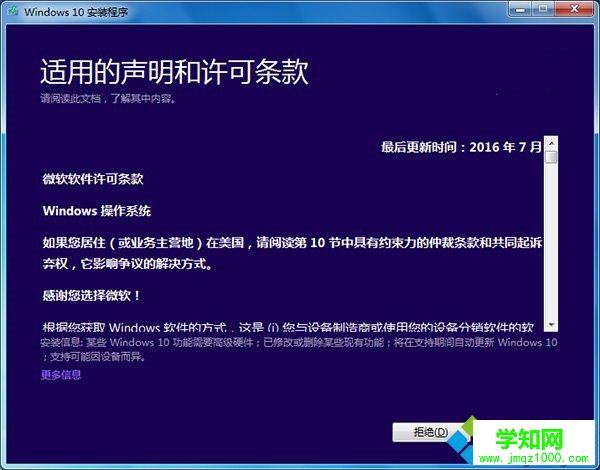Click the text Windows 操作系统

point(97,211)
